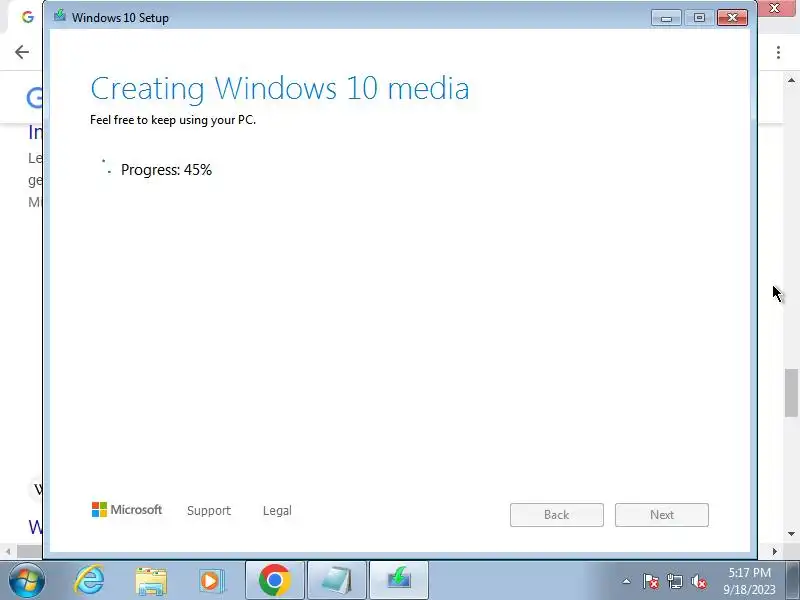Open the Notepad taskbar item
Viewport: 800px width, 600px height.
tap(337, 580)
